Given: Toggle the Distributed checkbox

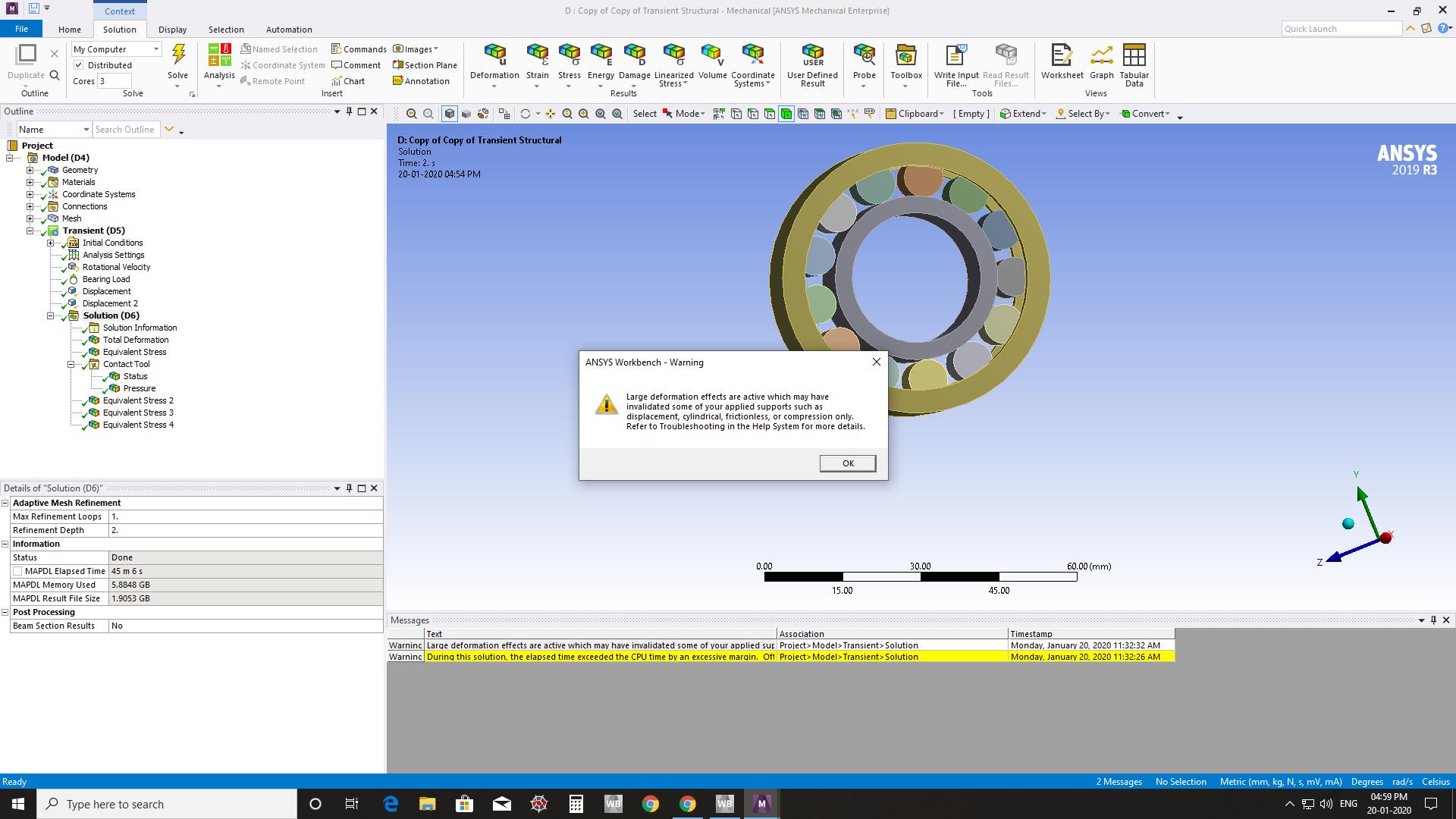Looking at the screenshot, I should tap(79, 65).
